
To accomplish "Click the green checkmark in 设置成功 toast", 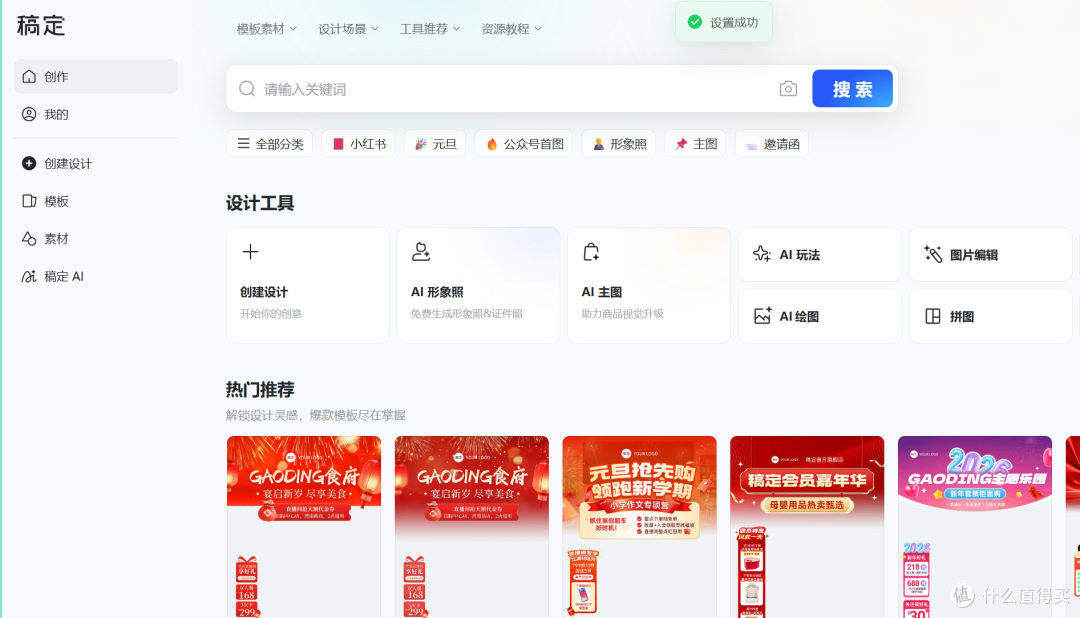I will pyautogui.click(x=695, y=22).
